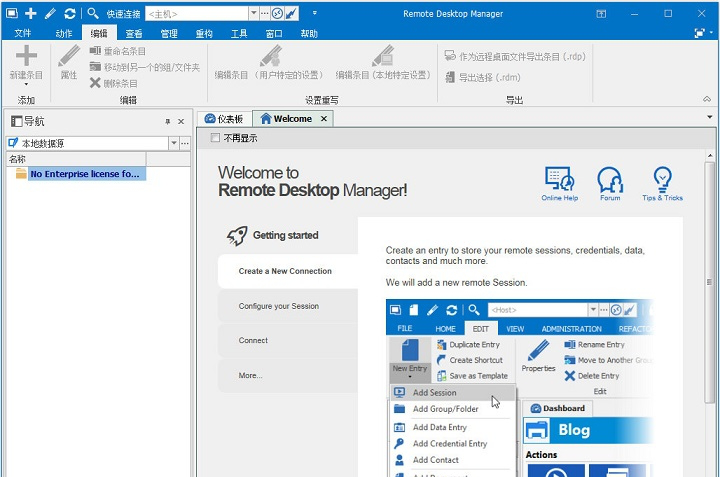The image size is (720, 496).
Task: Close the Welcome tab
Action: click(324, 119)
